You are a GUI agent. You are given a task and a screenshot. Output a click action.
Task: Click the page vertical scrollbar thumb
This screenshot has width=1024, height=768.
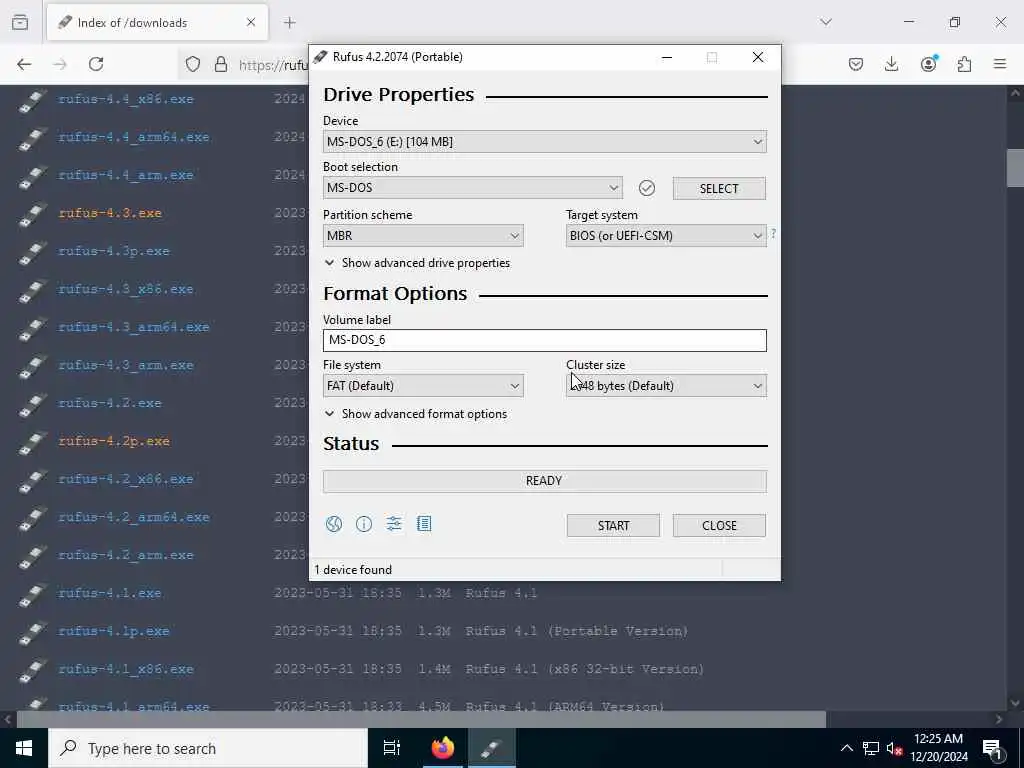tap(1015, 168)
